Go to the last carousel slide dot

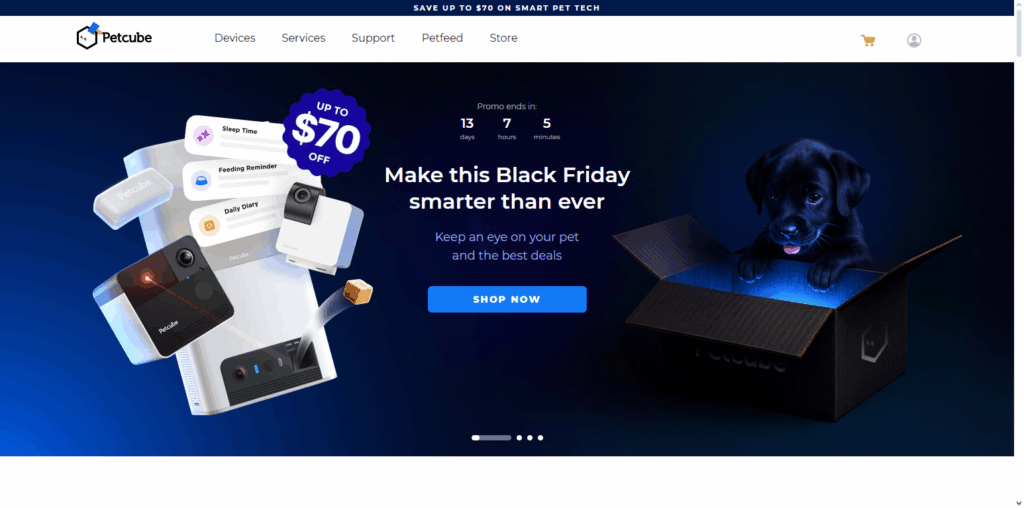(540, 437)
